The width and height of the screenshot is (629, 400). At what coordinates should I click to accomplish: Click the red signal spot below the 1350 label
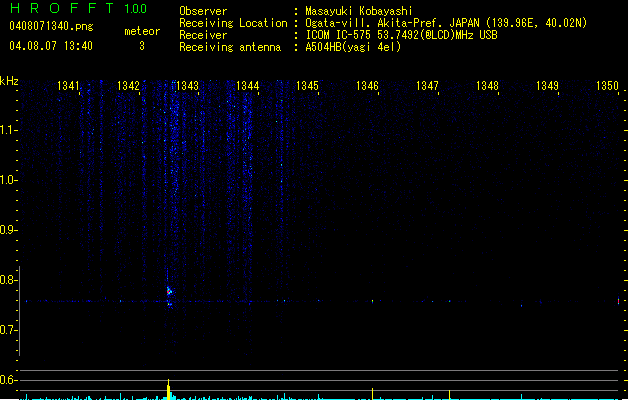[x=618, y=301]
